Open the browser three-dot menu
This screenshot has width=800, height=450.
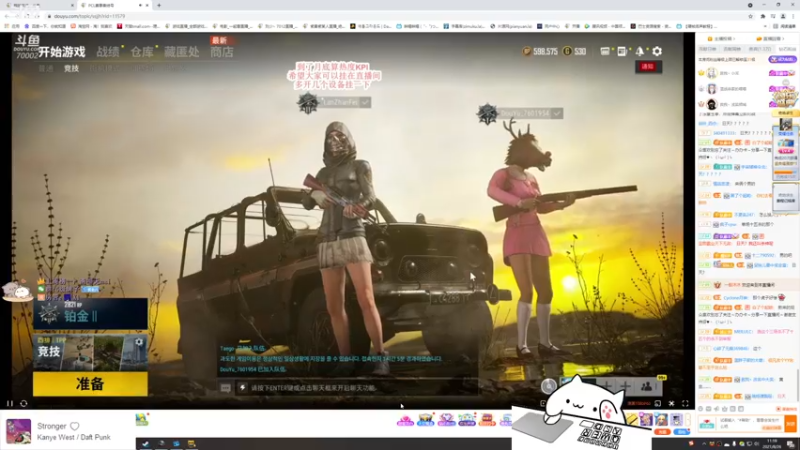[x=793, y=16]
